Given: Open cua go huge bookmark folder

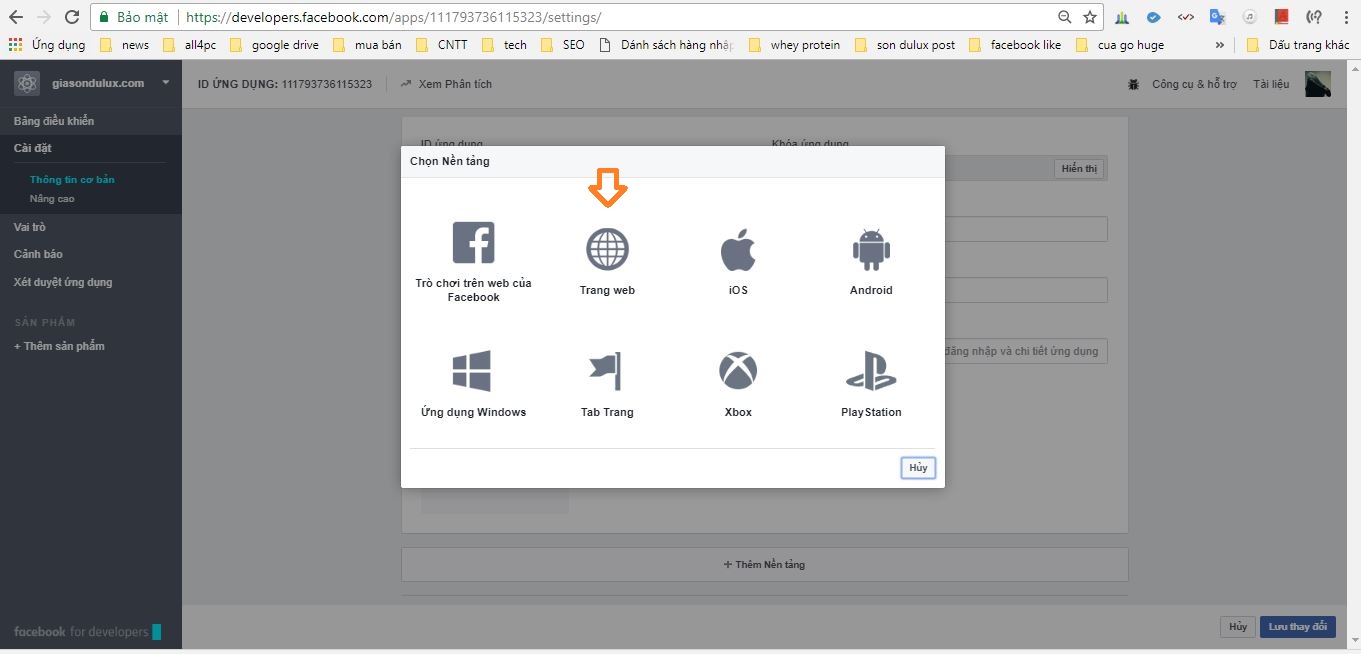Looking at the screenshot, I should pyautogui.click(x=1120, y=45).
